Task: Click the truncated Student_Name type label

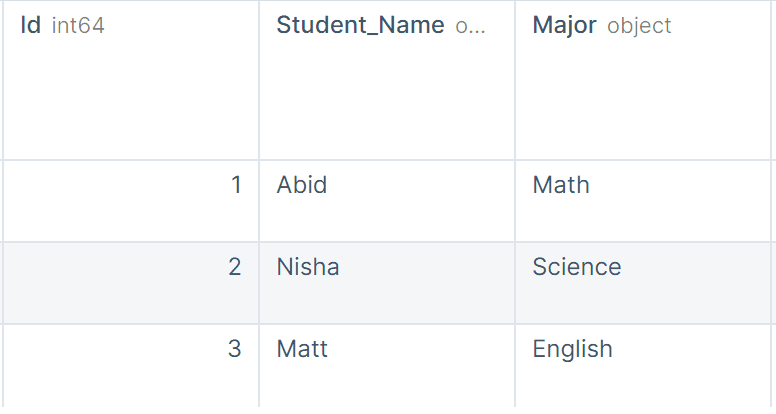Action: [x=470, y=26]
